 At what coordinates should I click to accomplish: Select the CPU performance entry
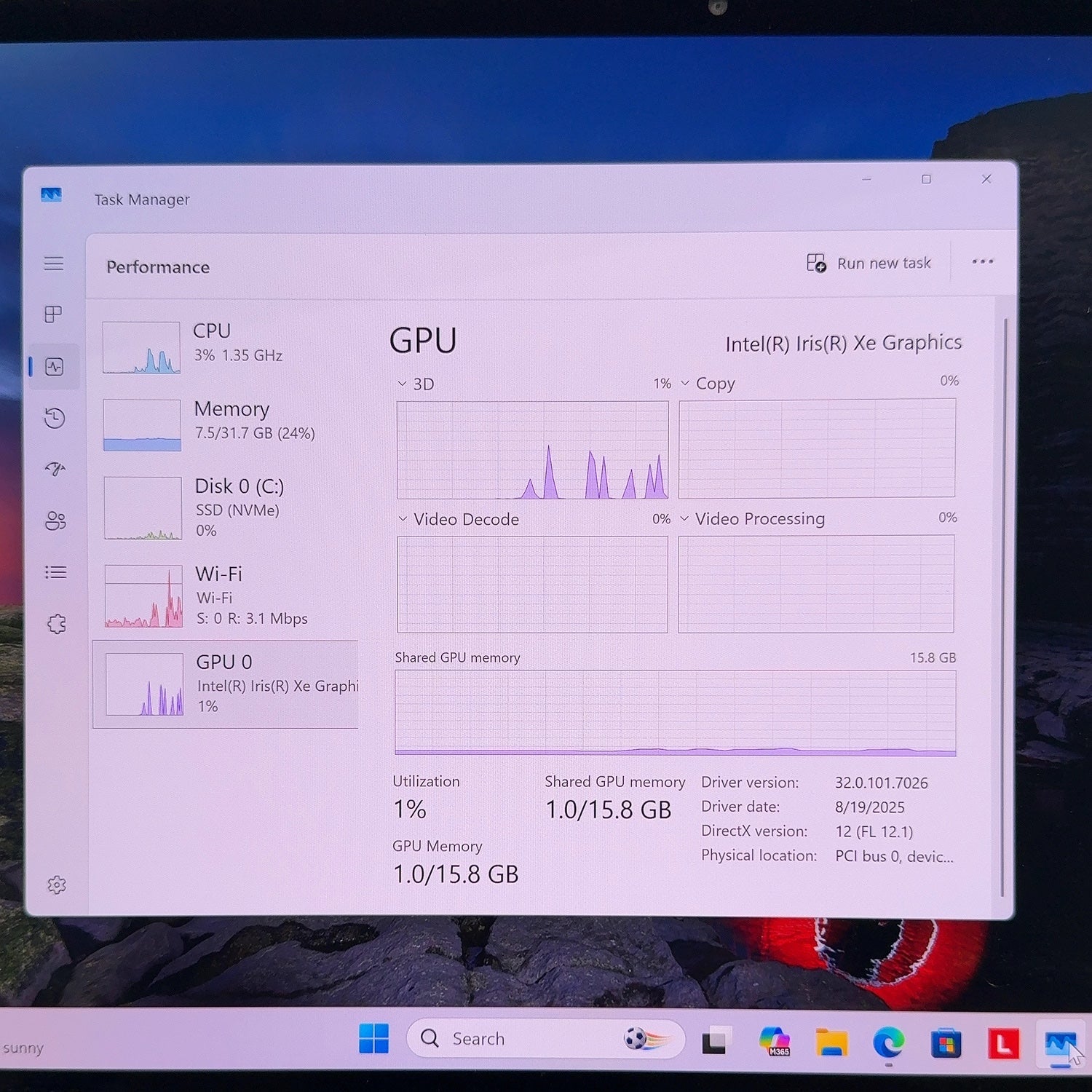click(x=226, y=348)
